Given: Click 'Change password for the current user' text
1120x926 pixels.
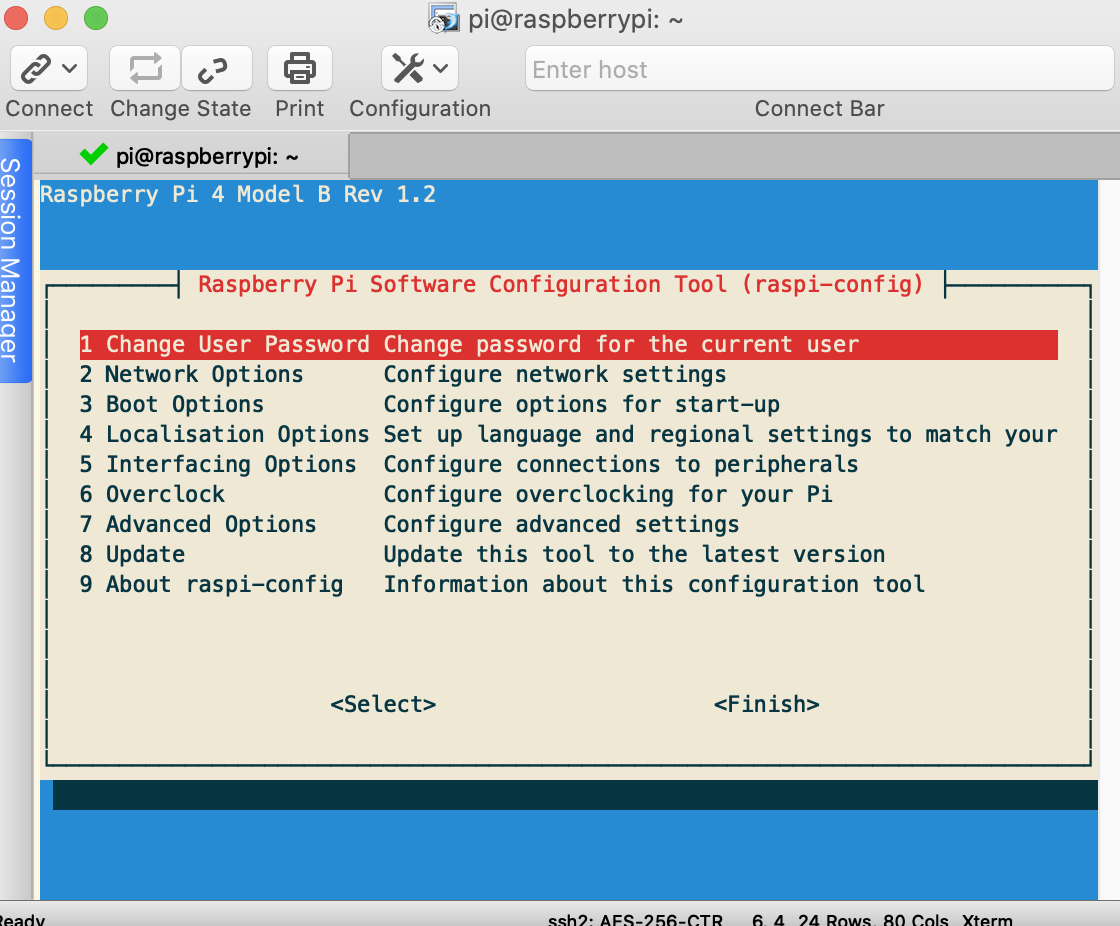Looking at the screenshot, I should (x=621, y=344).
